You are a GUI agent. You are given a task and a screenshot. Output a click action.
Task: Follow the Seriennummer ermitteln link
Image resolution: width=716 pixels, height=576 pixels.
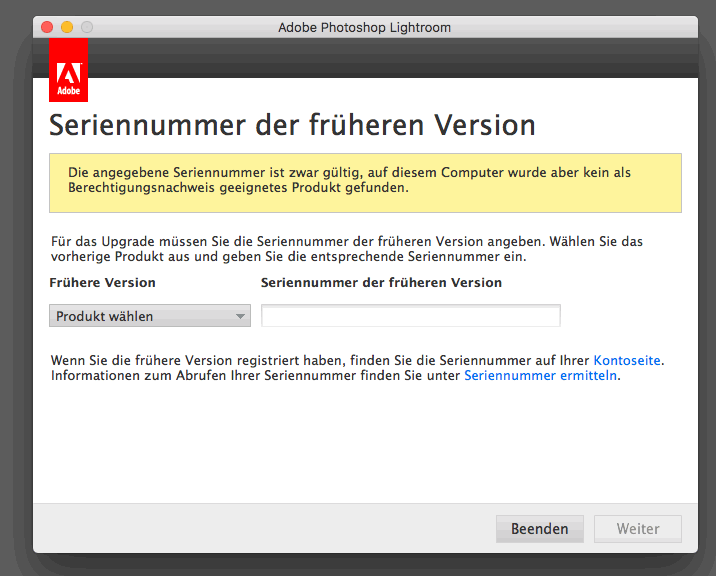coord(540,375)
